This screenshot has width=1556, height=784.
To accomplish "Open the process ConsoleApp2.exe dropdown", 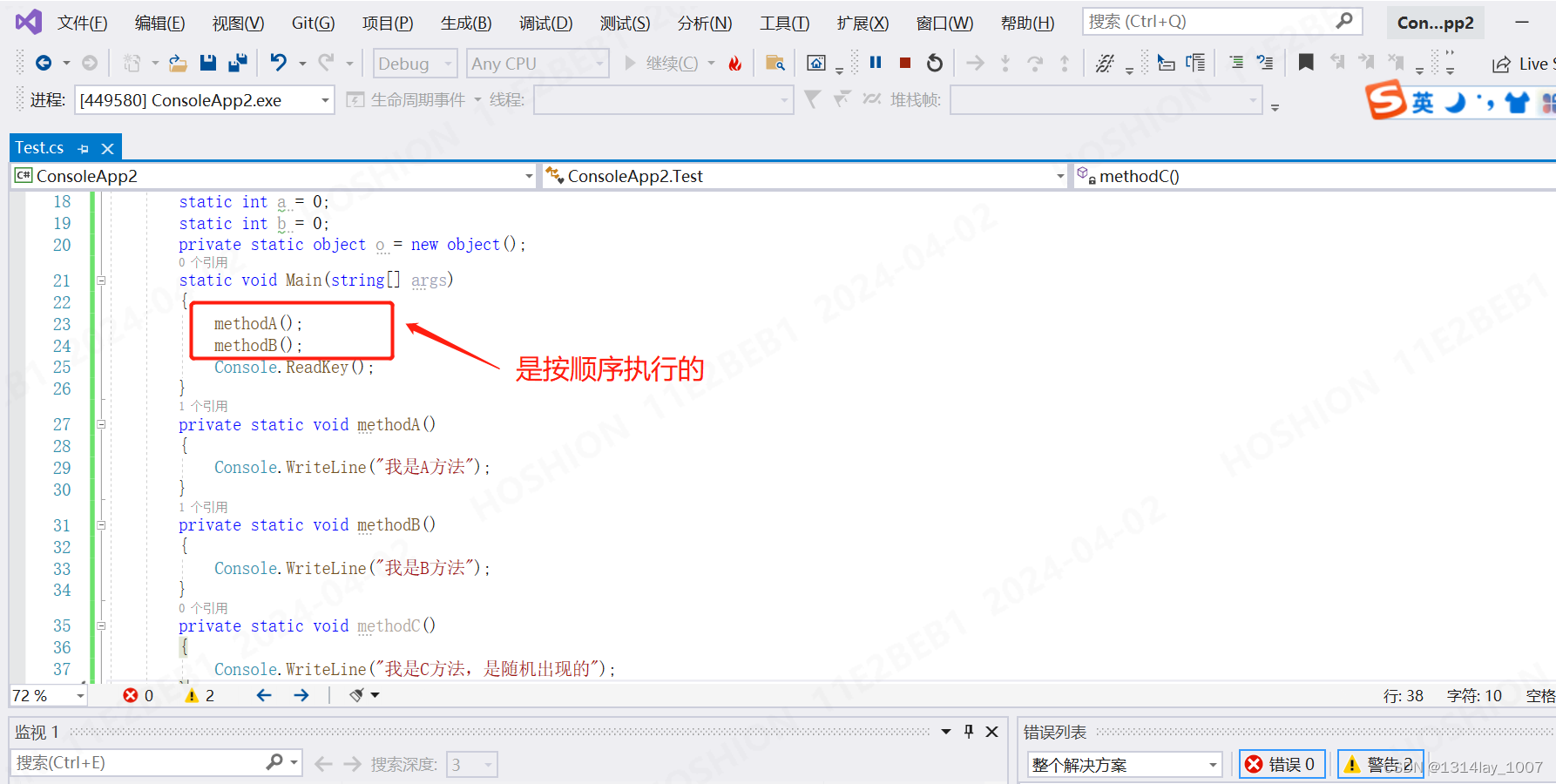I will (x=204, y=100).
